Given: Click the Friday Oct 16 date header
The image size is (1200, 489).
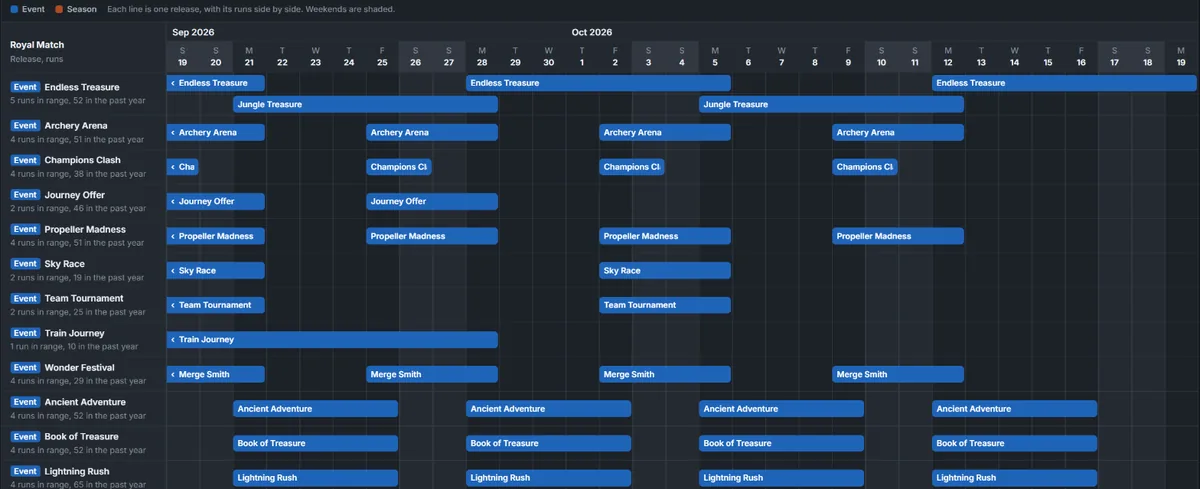Looking at the screenshot, I should point(1081,56).
